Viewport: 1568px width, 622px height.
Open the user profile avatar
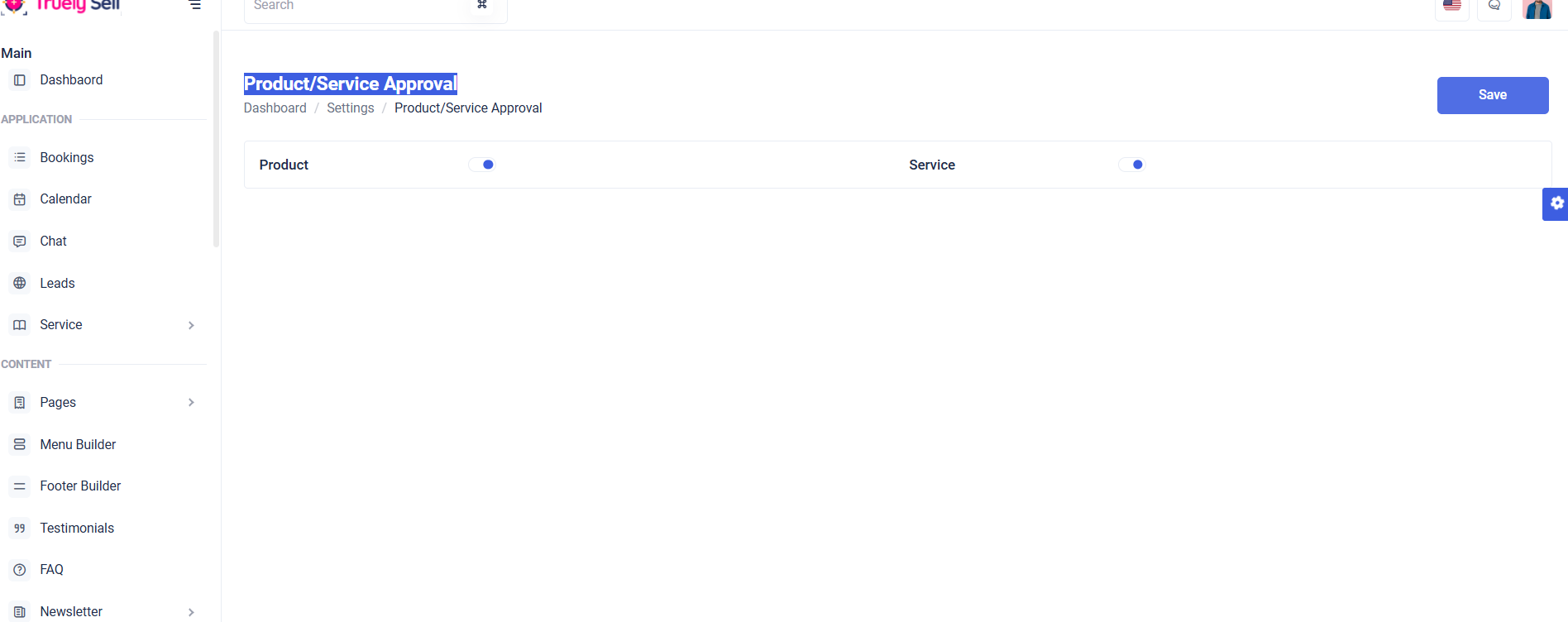click(x=1537, y=8)
